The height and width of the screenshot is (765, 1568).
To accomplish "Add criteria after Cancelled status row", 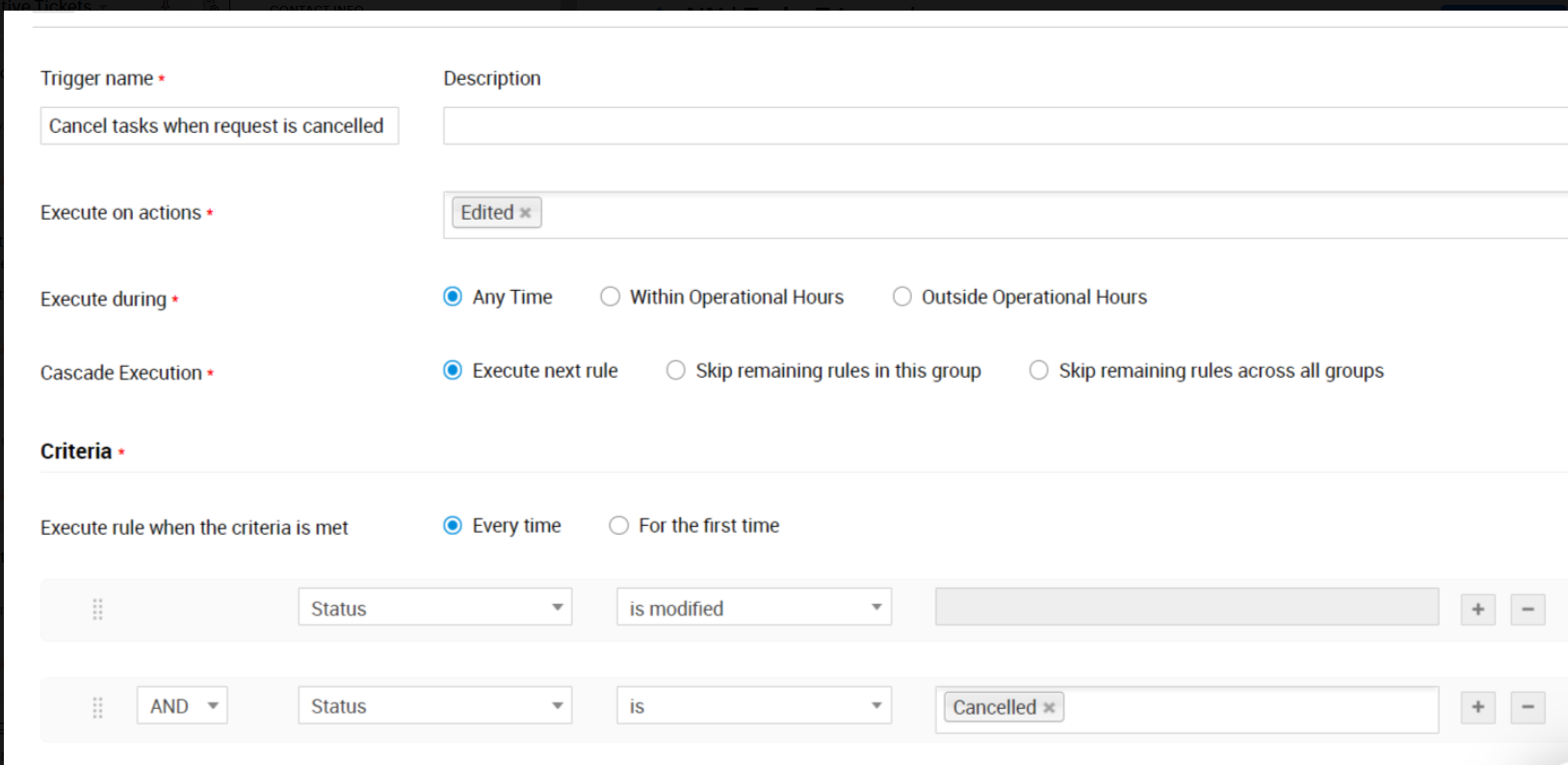I will 1477,707.
